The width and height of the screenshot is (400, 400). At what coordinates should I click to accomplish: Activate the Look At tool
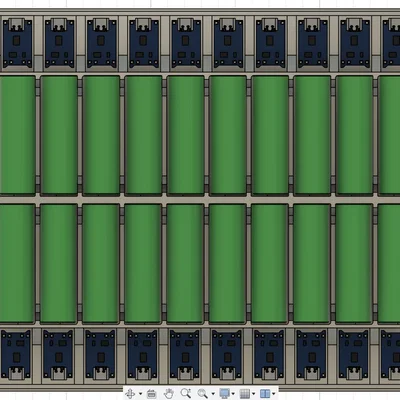(x=151, y=394)
